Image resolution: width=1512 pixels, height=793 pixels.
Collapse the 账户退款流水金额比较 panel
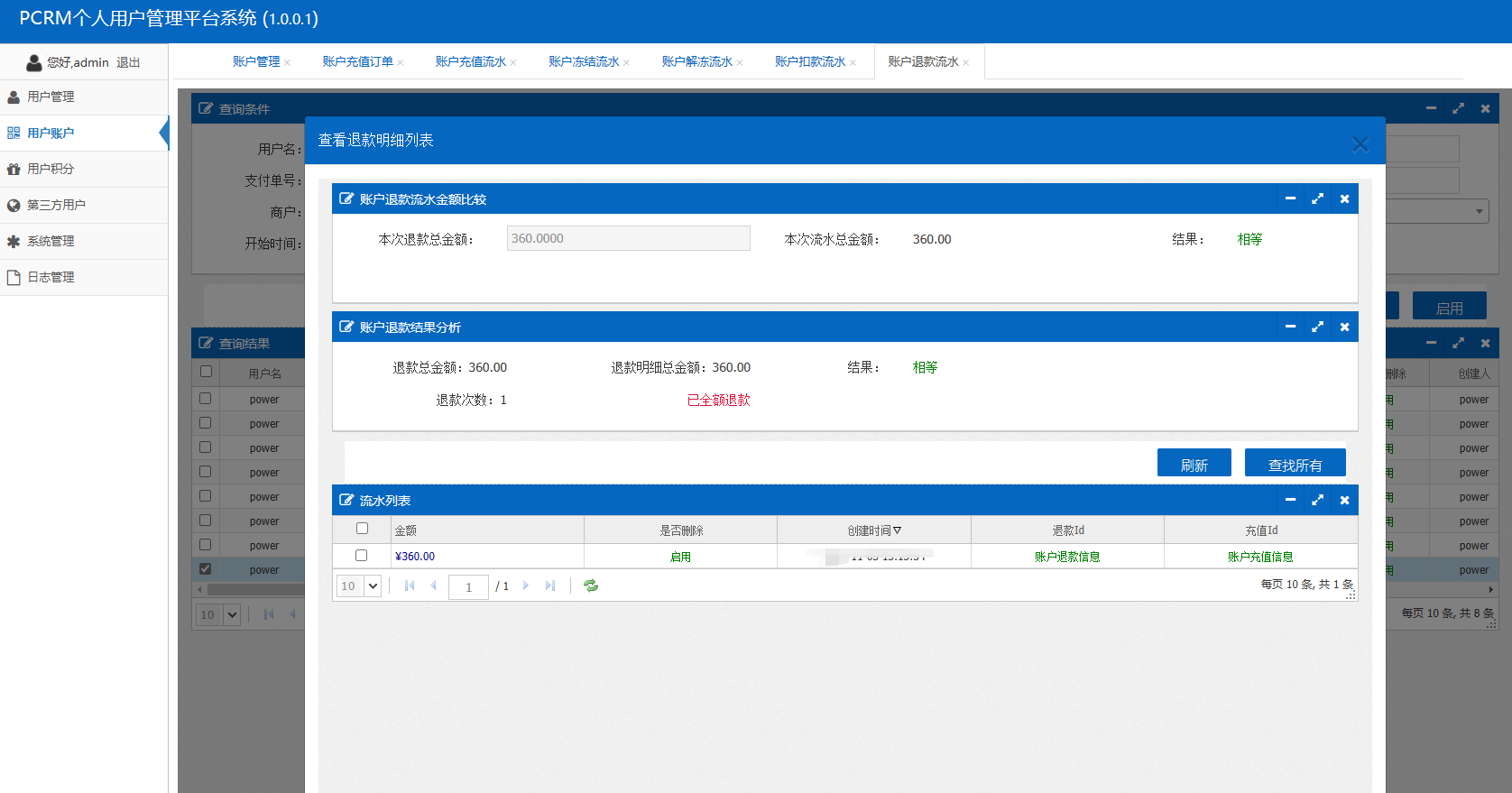(x=1290, y=198)
